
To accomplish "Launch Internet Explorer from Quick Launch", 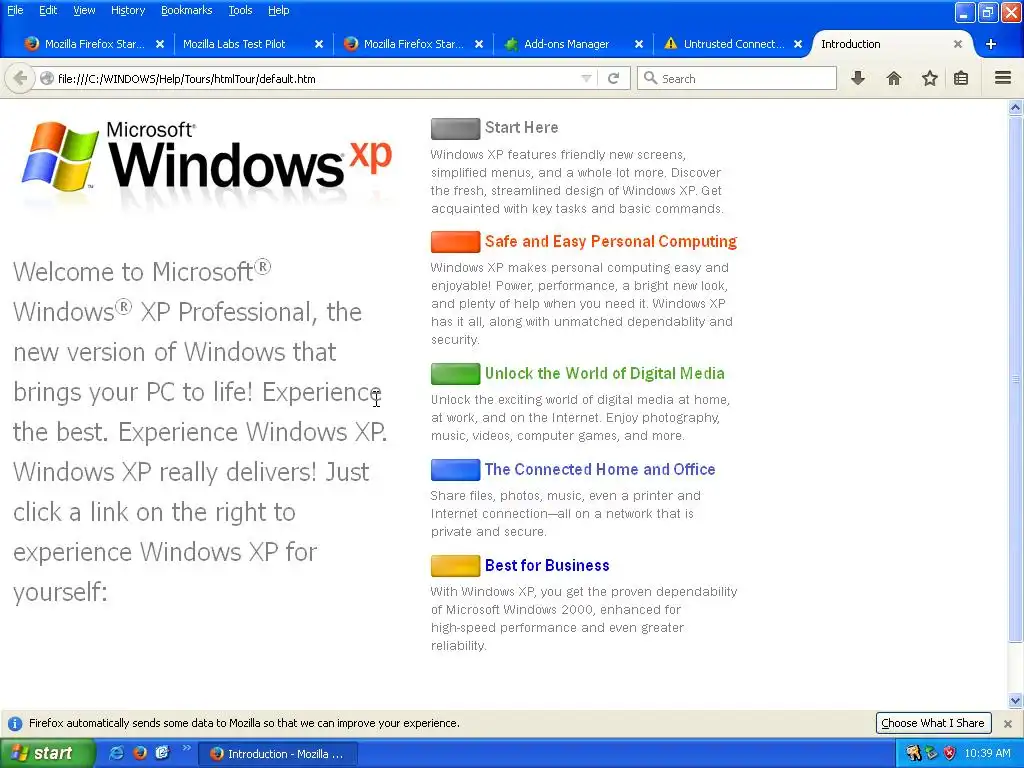I will click(116, 753).
